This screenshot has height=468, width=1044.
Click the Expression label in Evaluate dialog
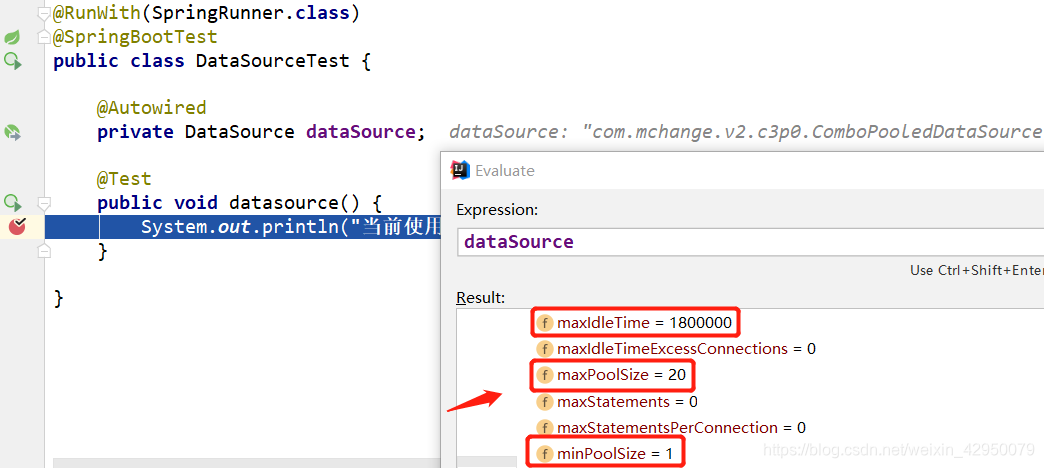click(x=497, y=210)
